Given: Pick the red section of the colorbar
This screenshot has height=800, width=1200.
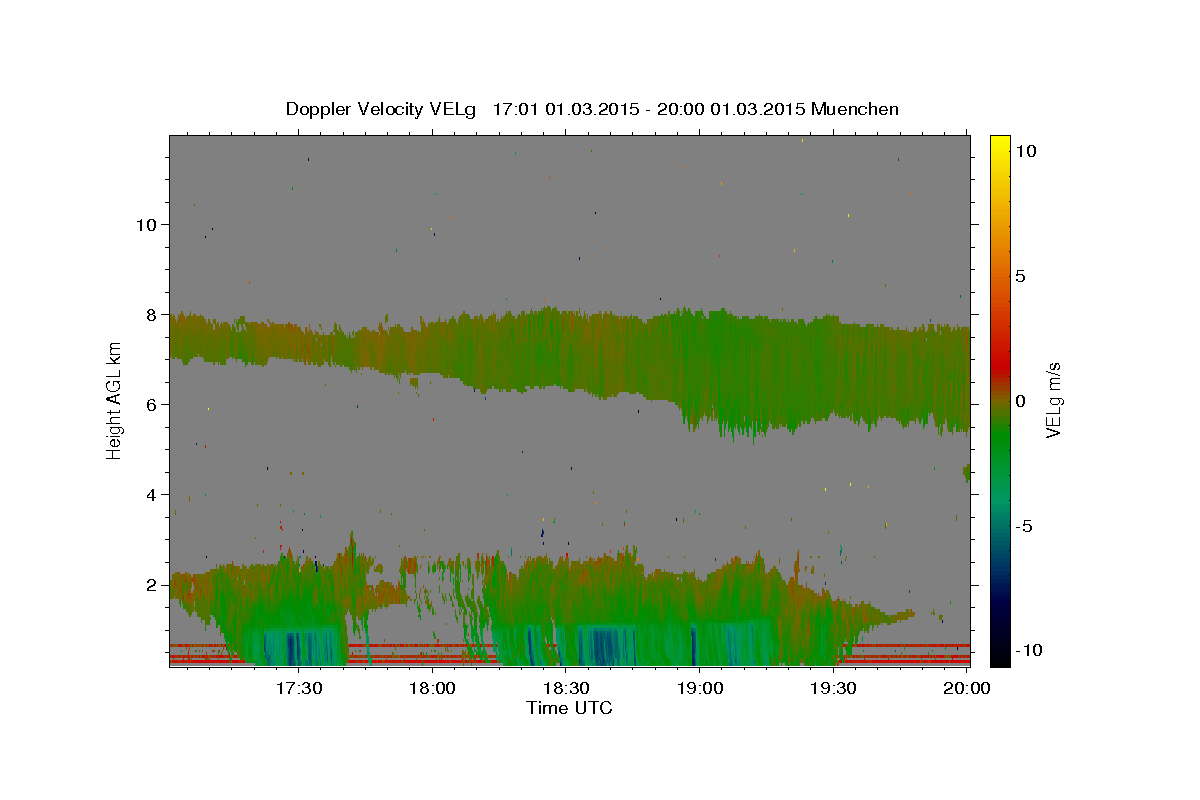Looking at the screenshot, I should (x=999, y=365).
